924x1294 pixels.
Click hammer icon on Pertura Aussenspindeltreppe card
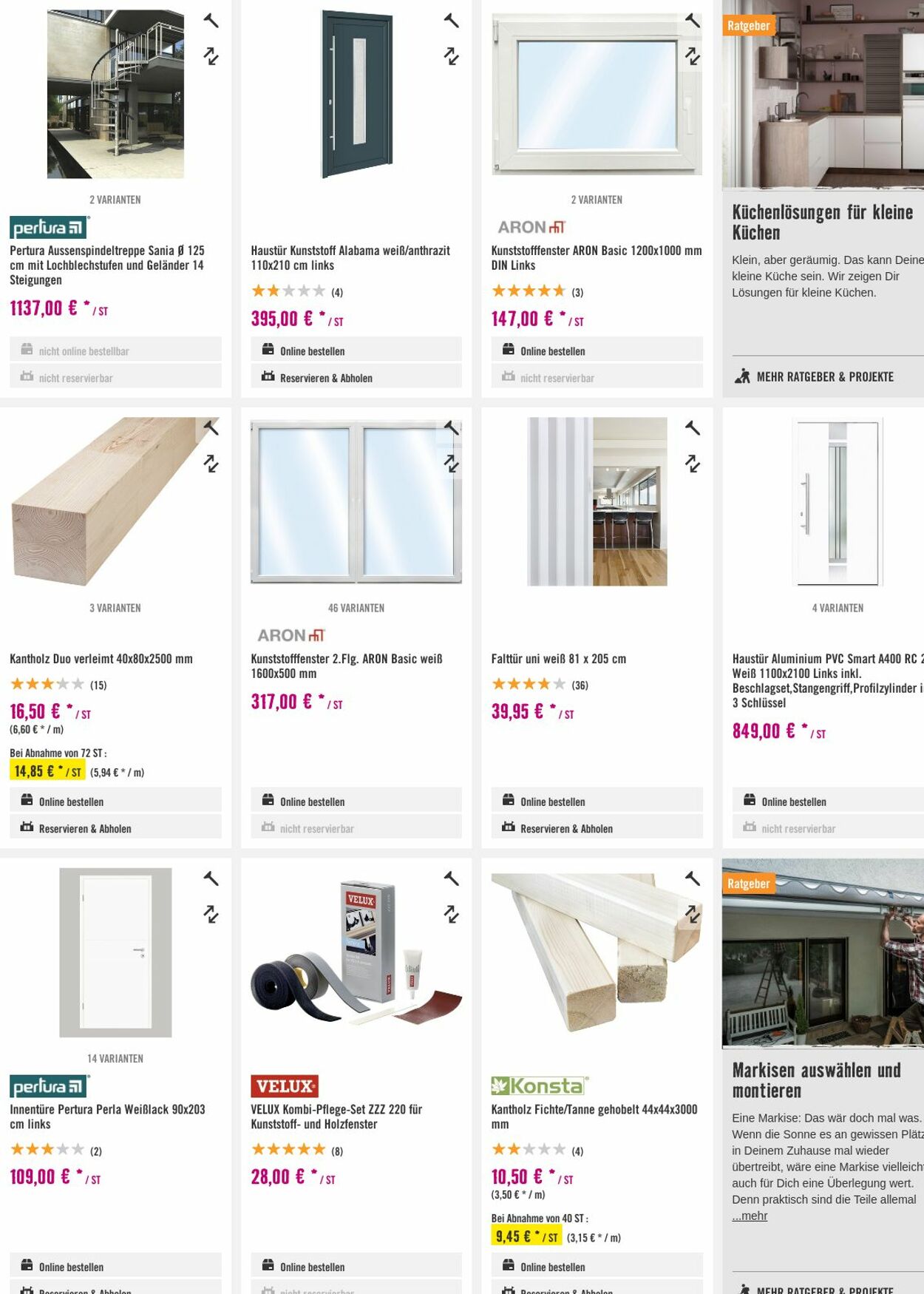pos(211,21)
